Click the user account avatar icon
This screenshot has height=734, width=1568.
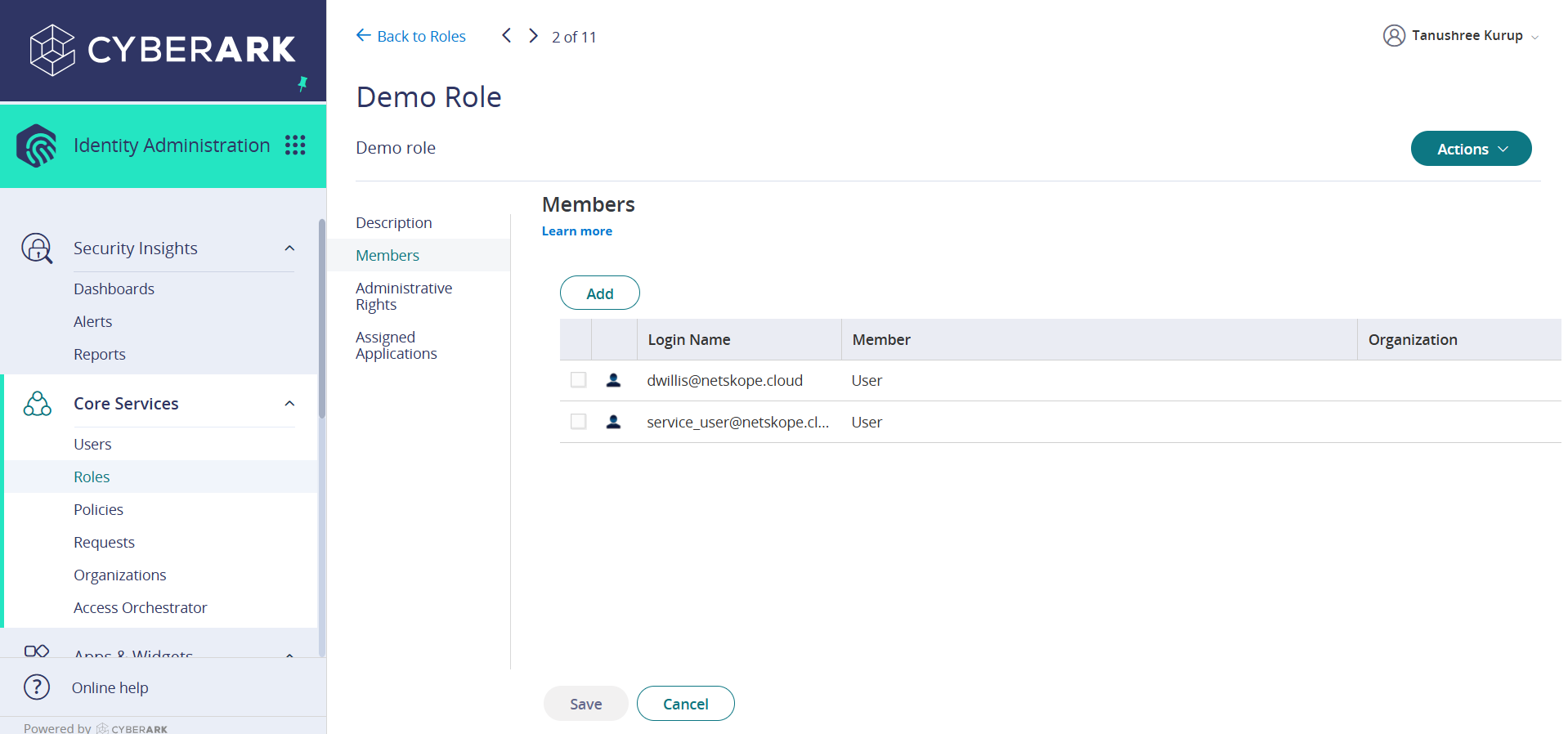[x=1394, y=36]
